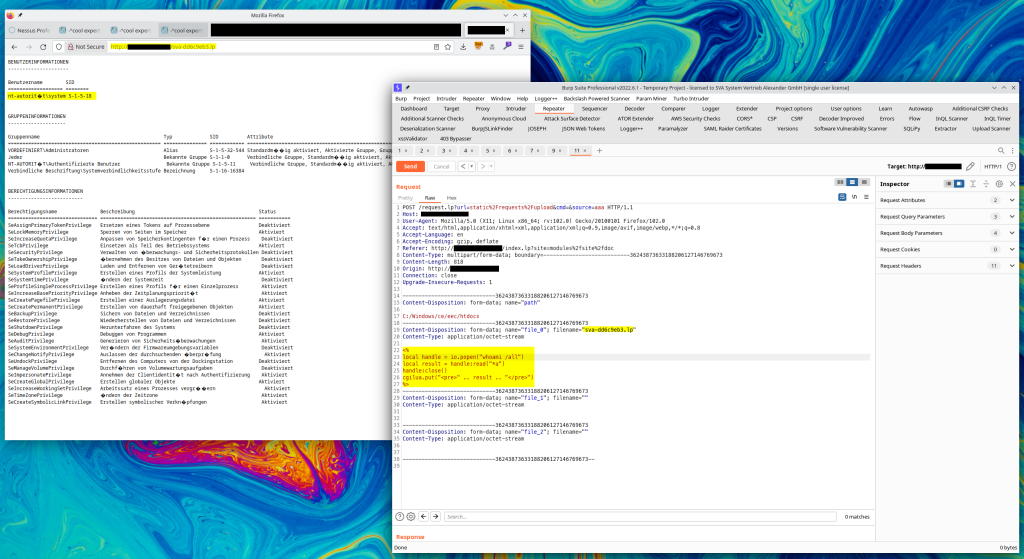The width and height of the screenshot is (1024, 559).
Task: Click Inspector expand all sections icon
Action: tap(973, 184)
